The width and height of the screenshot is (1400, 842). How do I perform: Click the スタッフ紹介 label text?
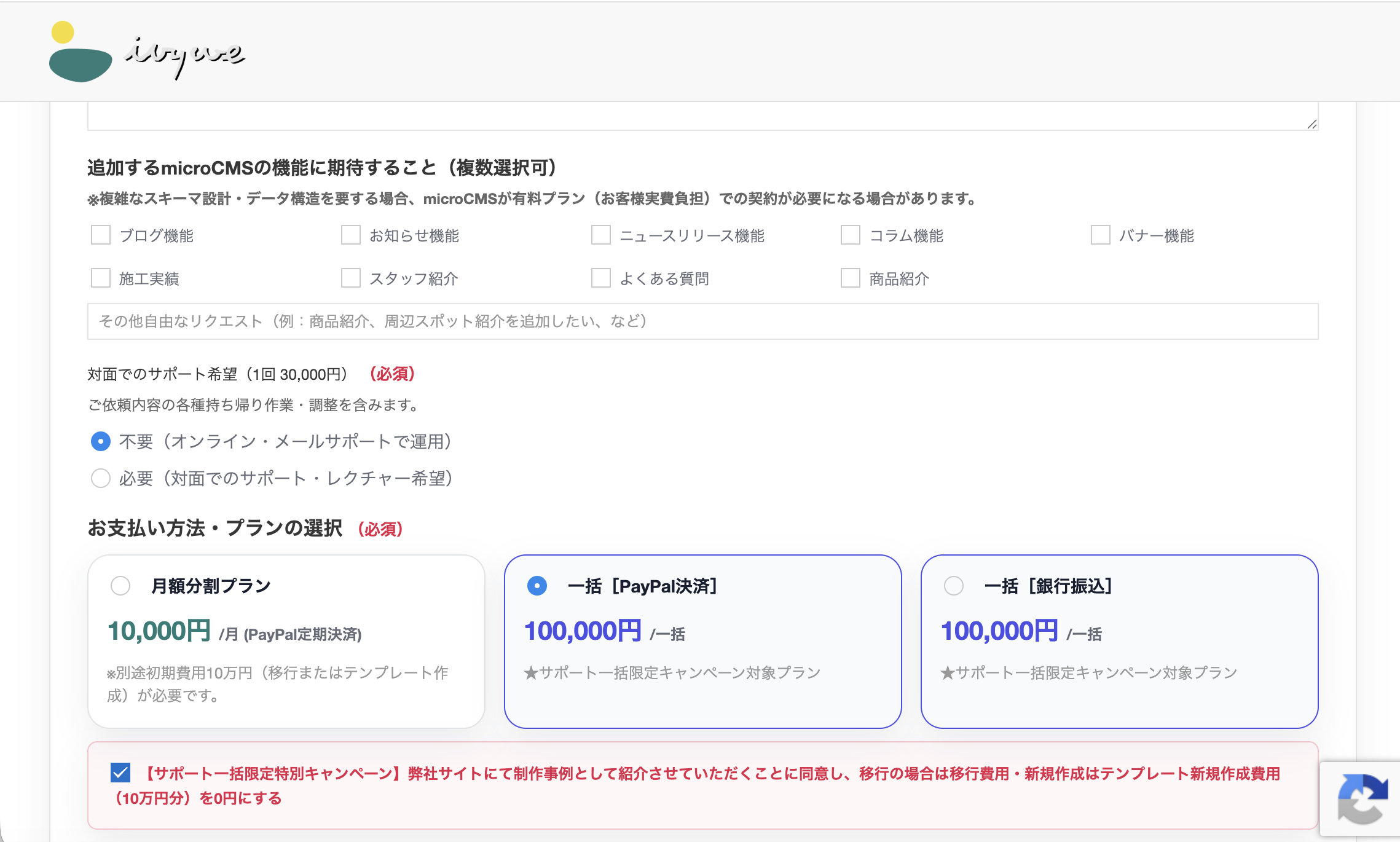pos(414,279)
